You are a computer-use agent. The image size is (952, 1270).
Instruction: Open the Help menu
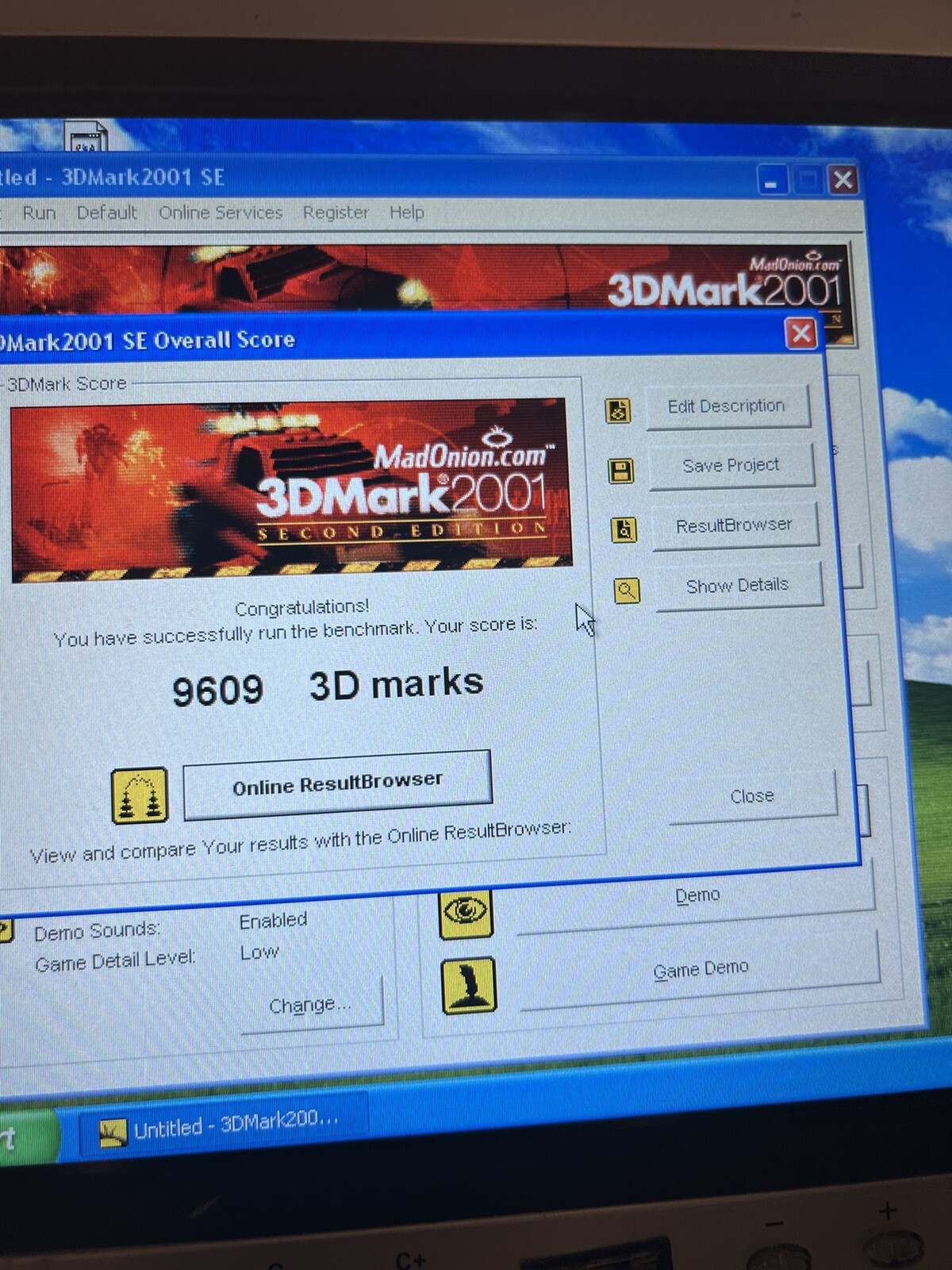point(406,213)
